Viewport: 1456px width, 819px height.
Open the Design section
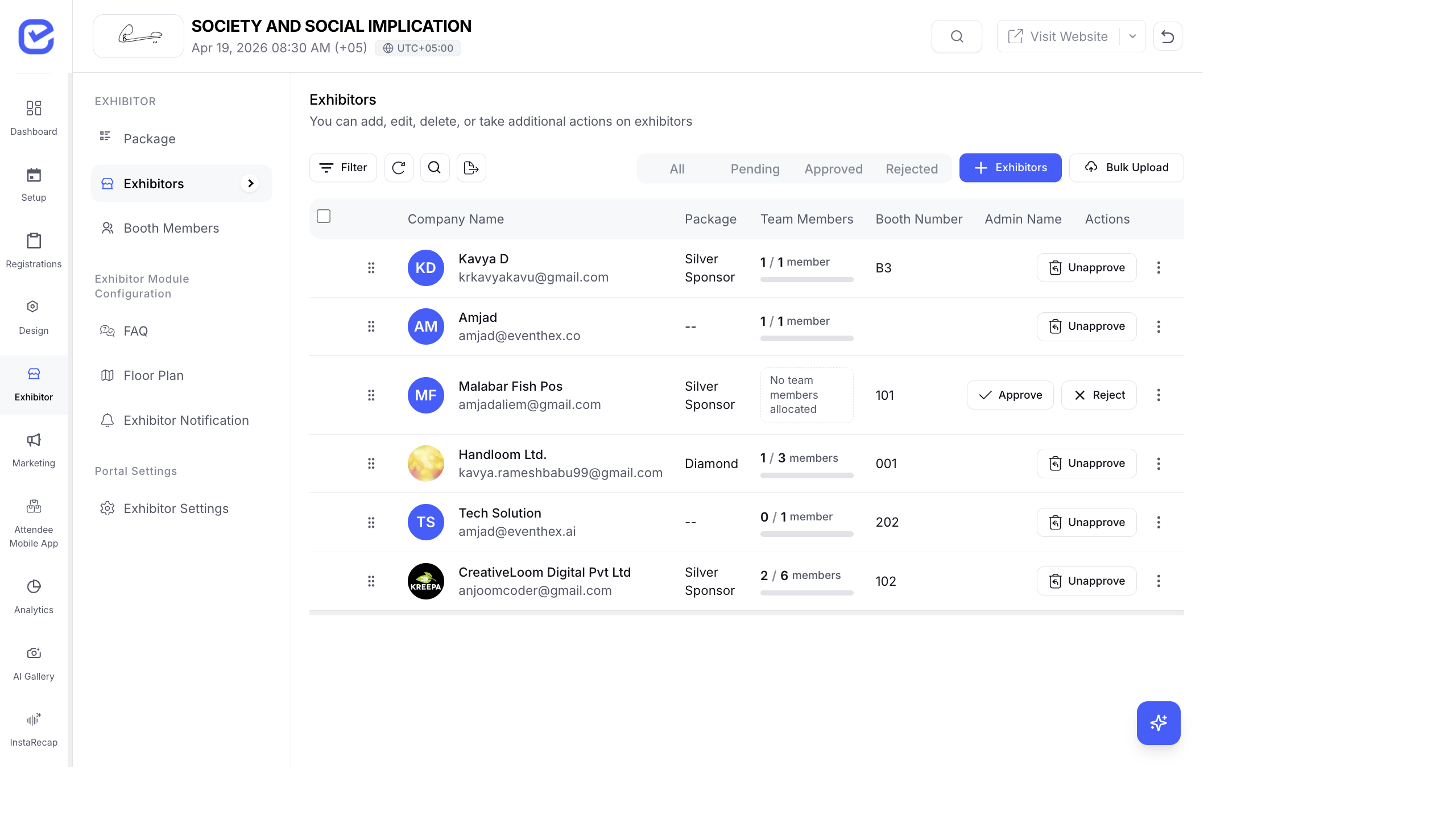(34, 317)
